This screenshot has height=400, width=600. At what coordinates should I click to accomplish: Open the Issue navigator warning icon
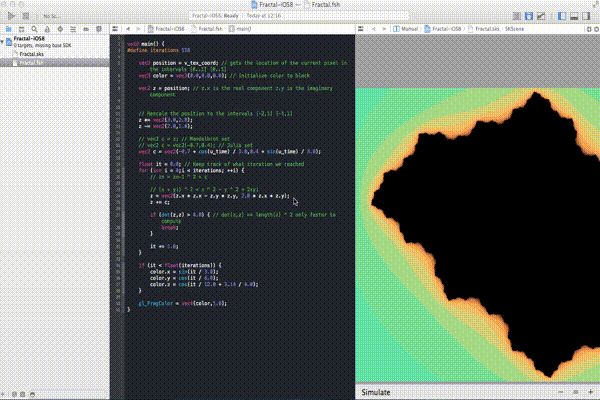pos(47,29)
